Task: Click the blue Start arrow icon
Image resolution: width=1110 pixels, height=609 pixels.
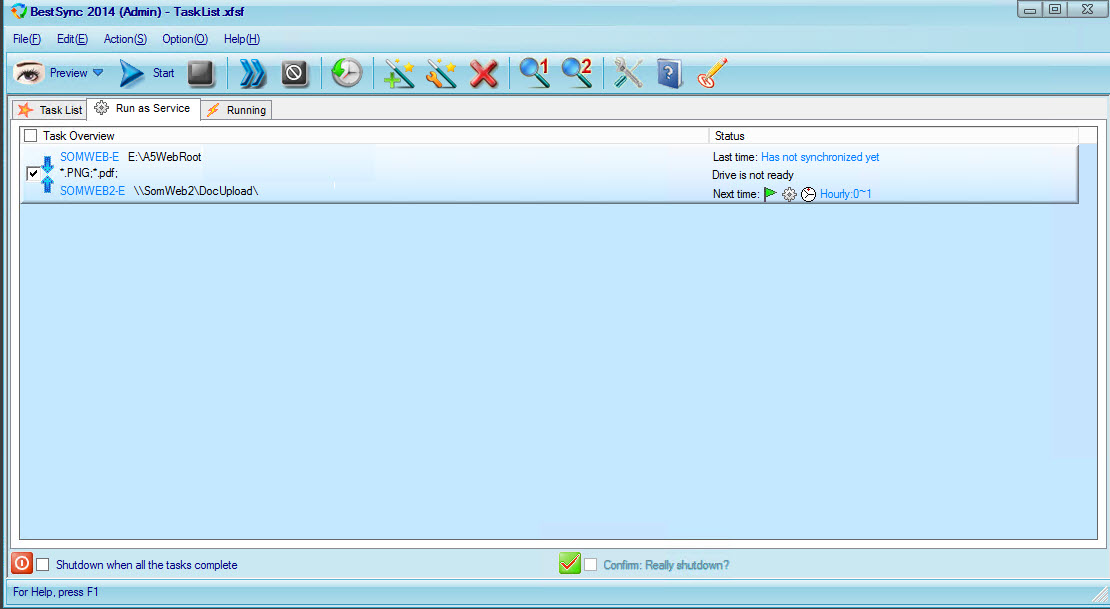Action: 132,73
